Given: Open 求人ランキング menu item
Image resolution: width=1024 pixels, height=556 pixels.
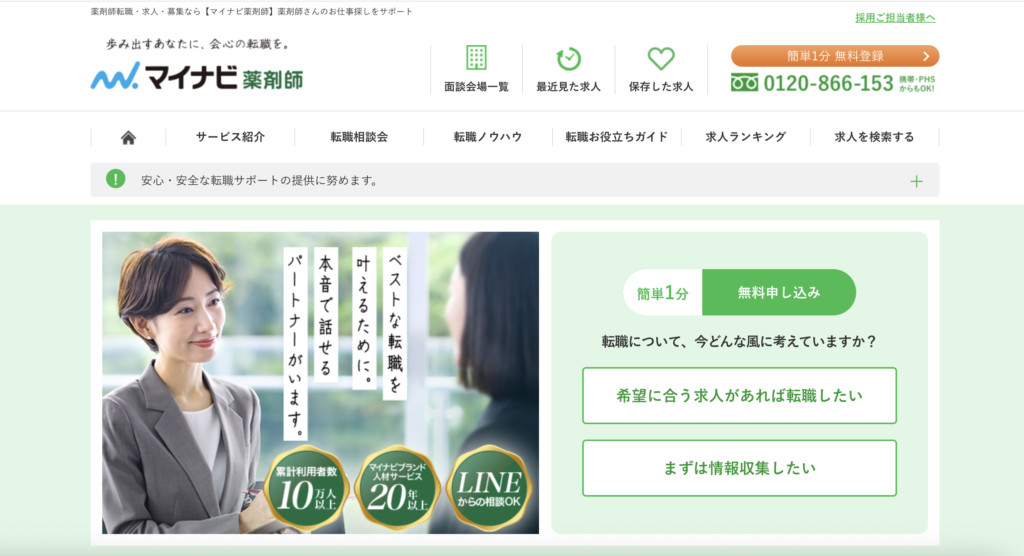Looking at the screenshot, I should (x=746, y=137).
